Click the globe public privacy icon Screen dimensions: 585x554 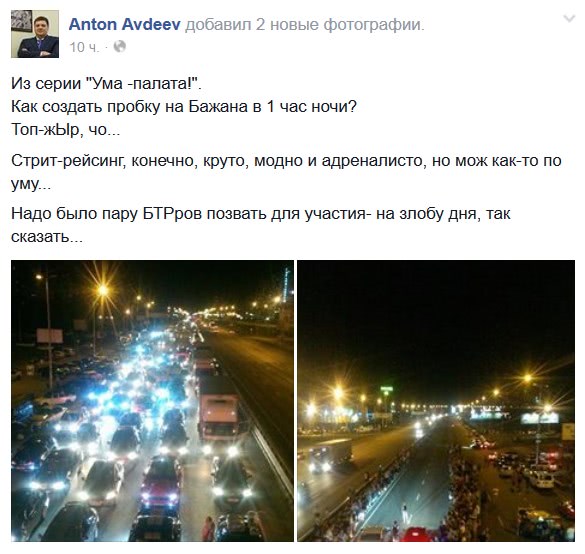click(x=120, y=47)
